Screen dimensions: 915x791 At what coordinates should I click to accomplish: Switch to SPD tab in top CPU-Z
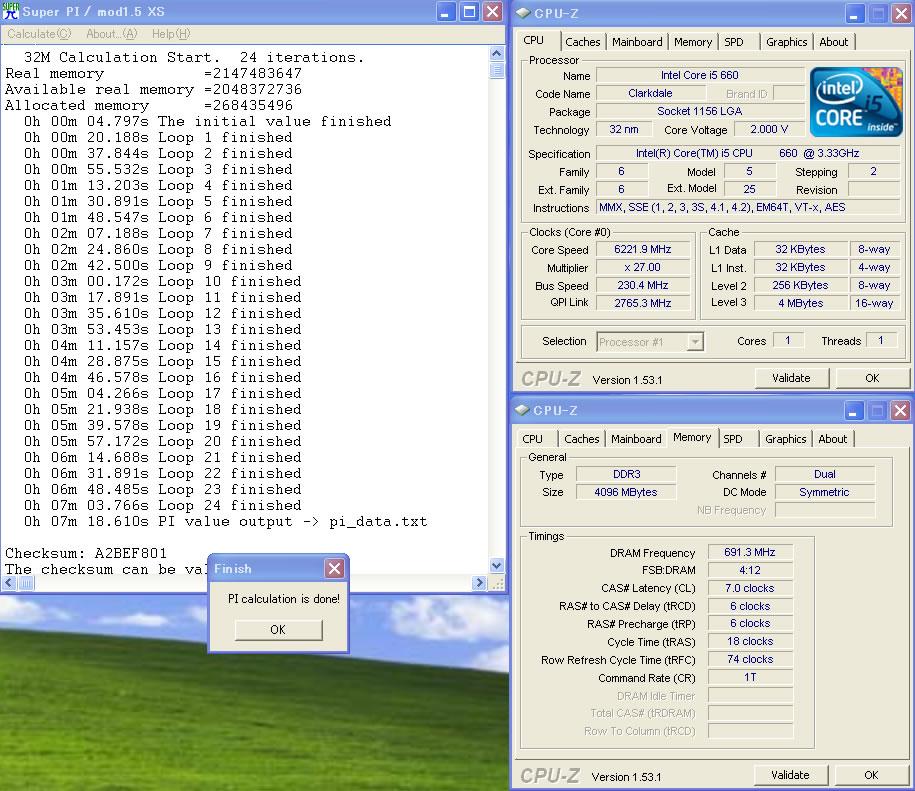tap(734, 42)
